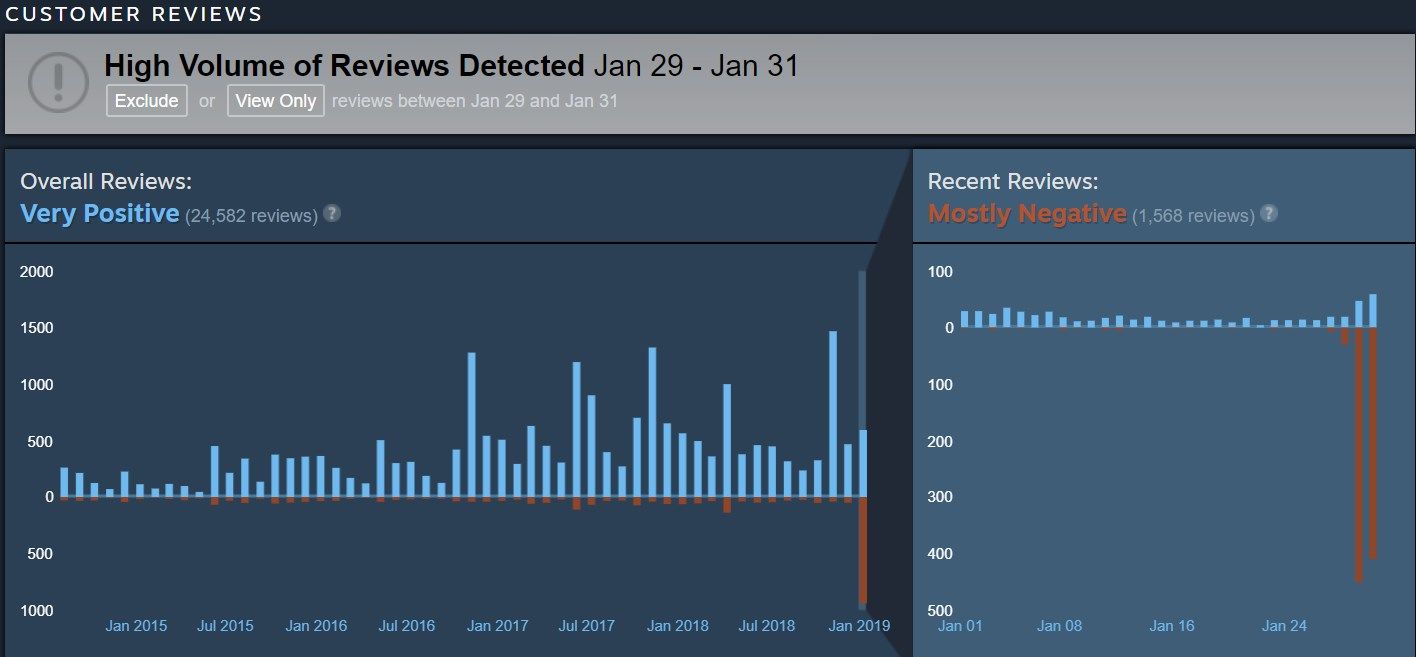1416x657 pixels.
Task: Click the Exclude button
Action: coord(147,100)
